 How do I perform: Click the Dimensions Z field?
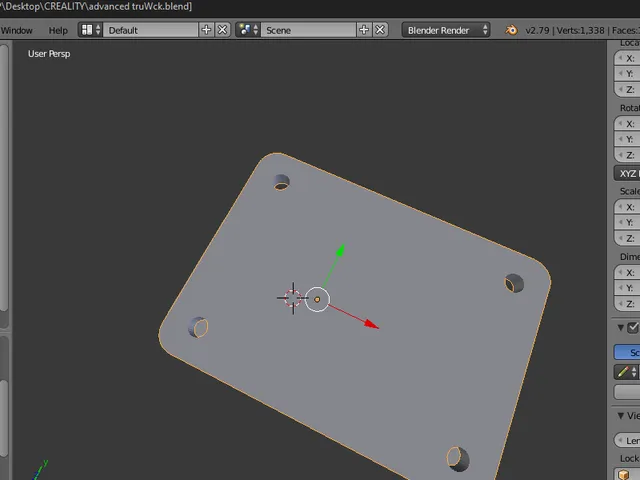tap(627, 304)
